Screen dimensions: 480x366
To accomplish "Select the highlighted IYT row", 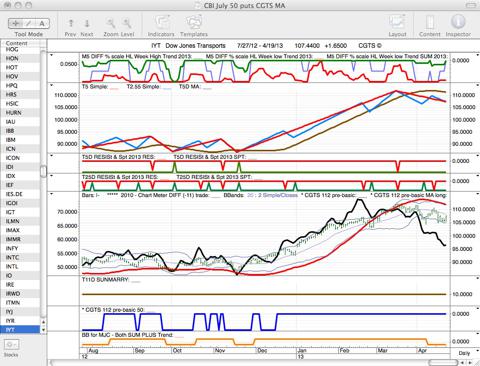I will (20, 329).
